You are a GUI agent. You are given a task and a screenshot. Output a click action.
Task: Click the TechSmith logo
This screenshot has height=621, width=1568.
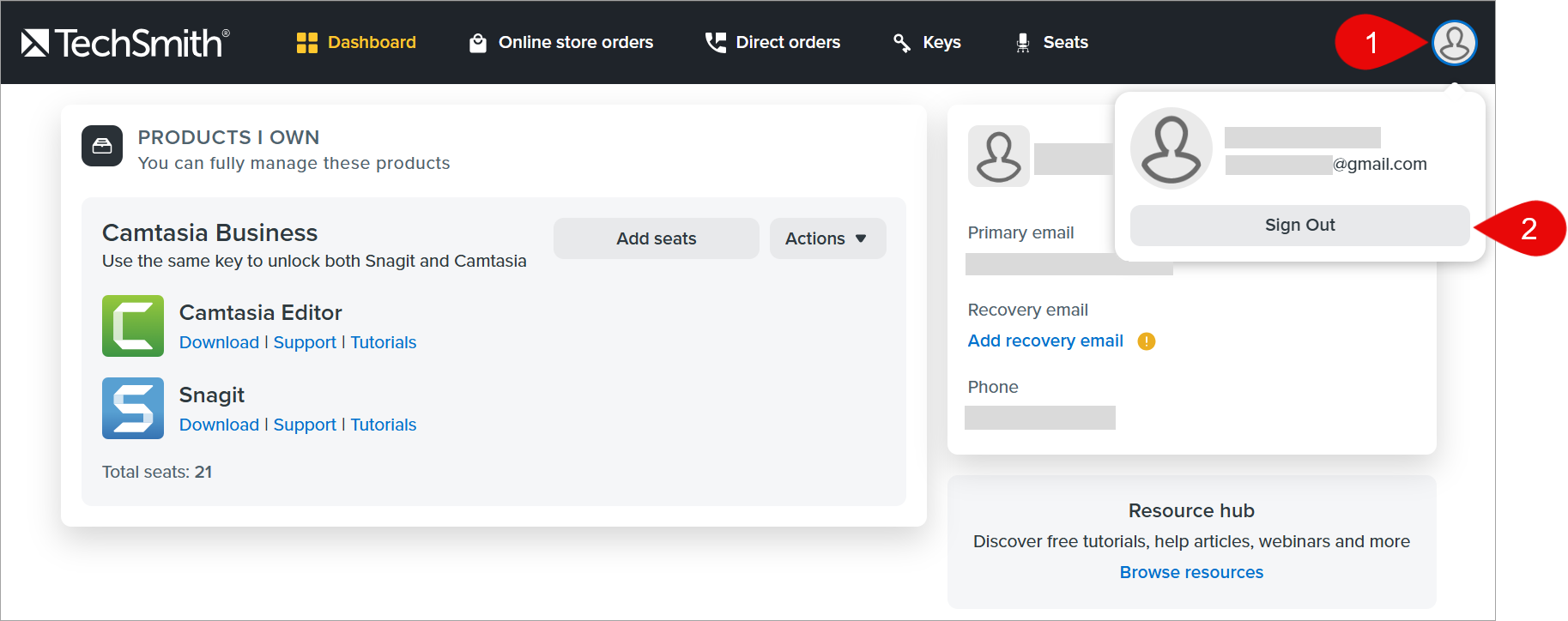(125, 42)
